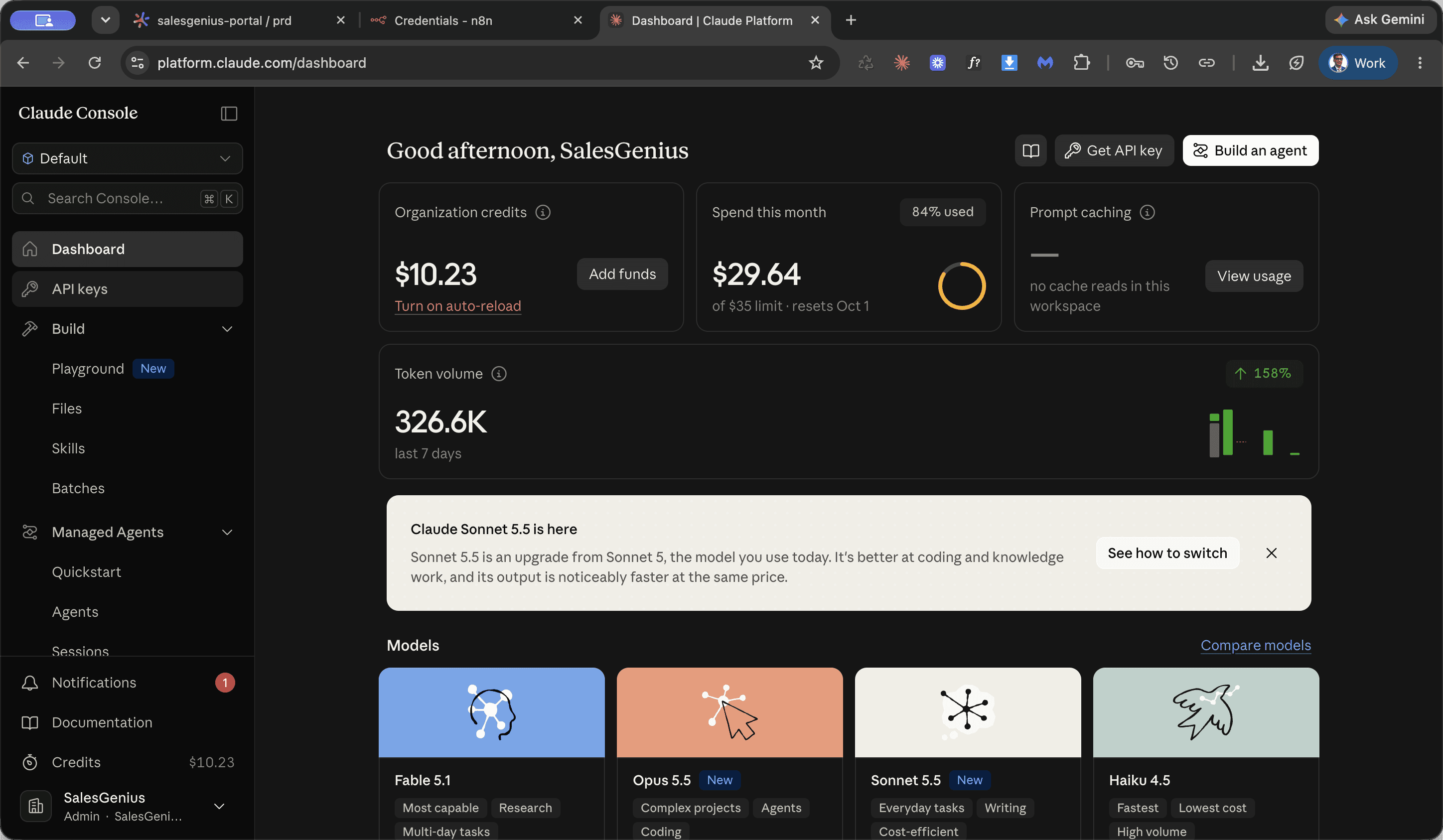Open the Work profile menu
Viewport: 1443px width, 840px height.
(1358, 63)
